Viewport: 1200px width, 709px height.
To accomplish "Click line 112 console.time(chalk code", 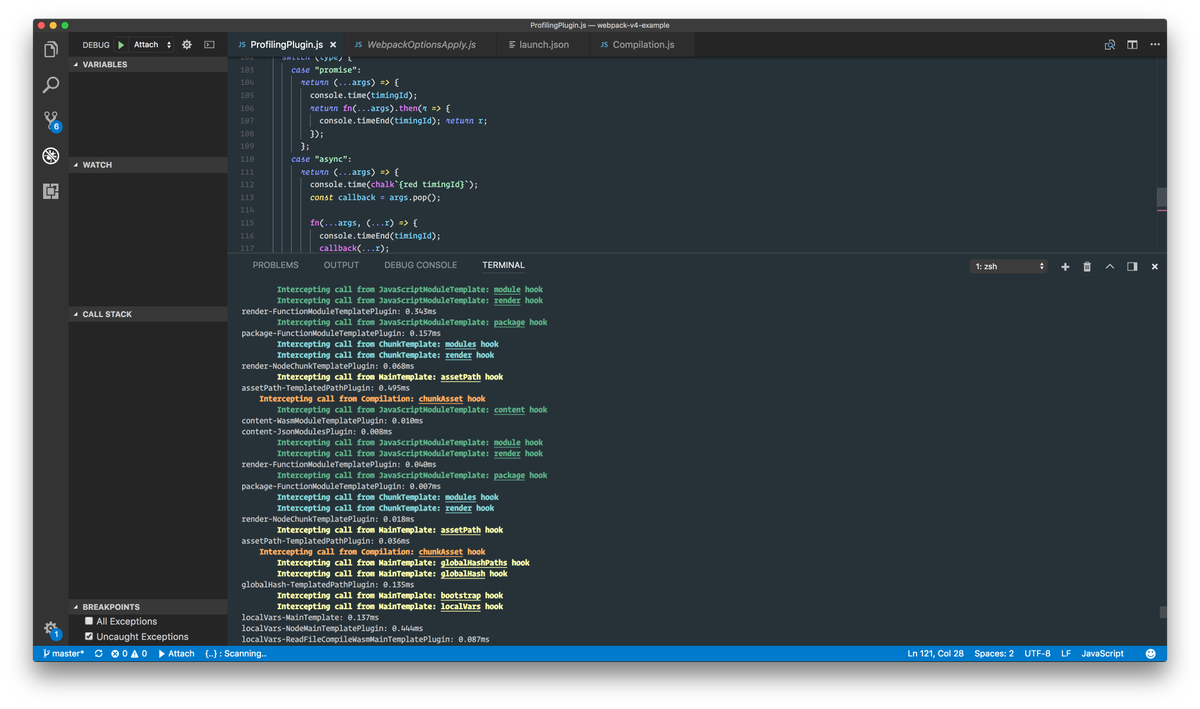I will click(x=394, y=185).
